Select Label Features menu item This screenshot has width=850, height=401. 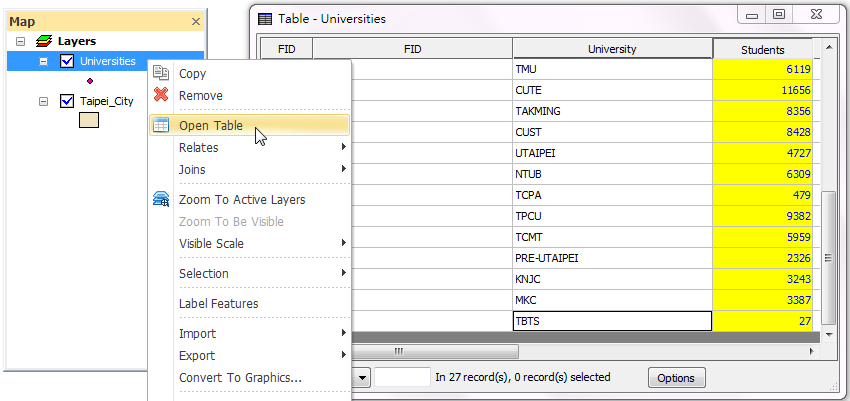218,303
